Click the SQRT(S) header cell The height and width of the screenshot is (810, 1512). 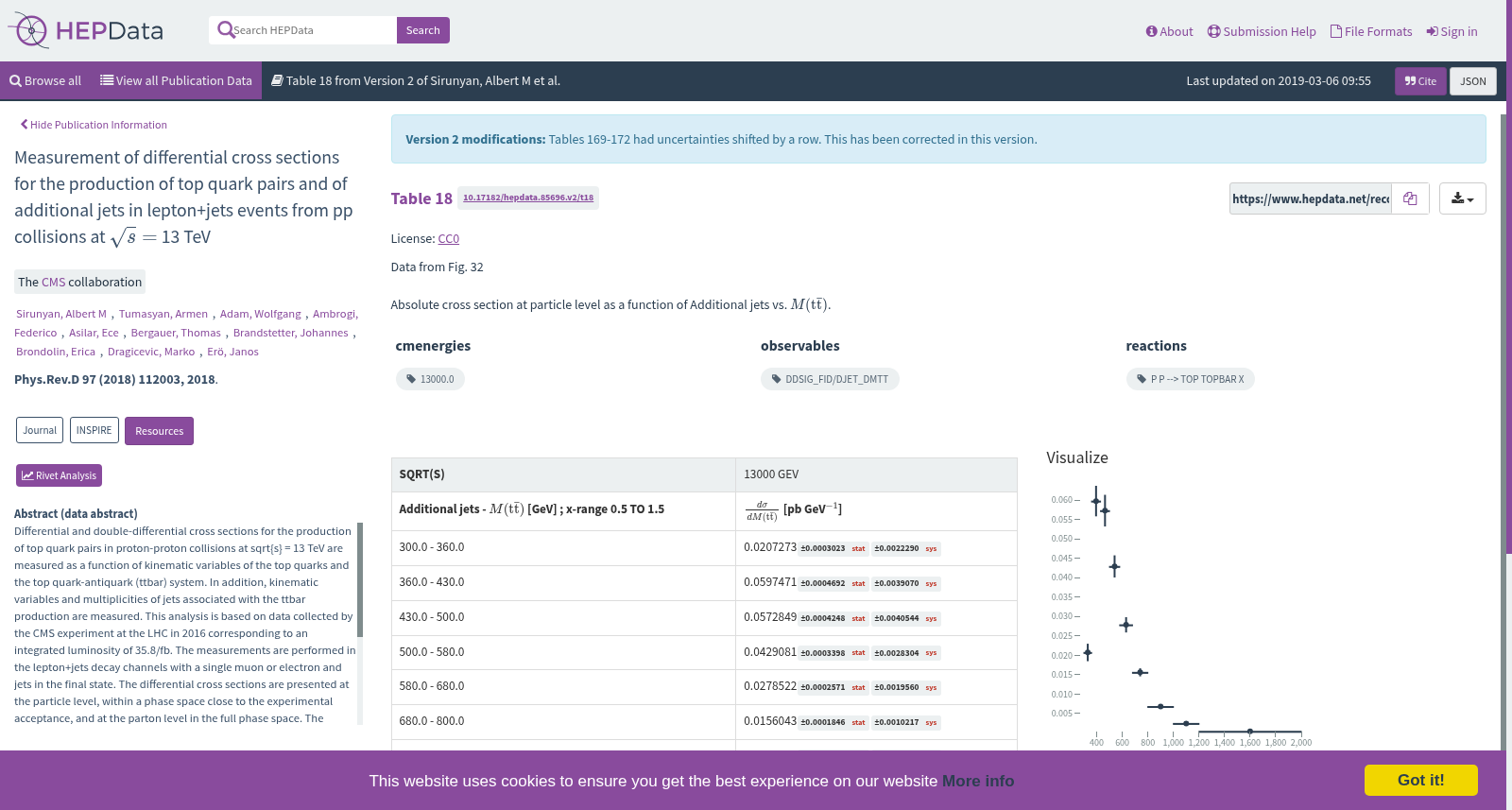click(563, 474)
